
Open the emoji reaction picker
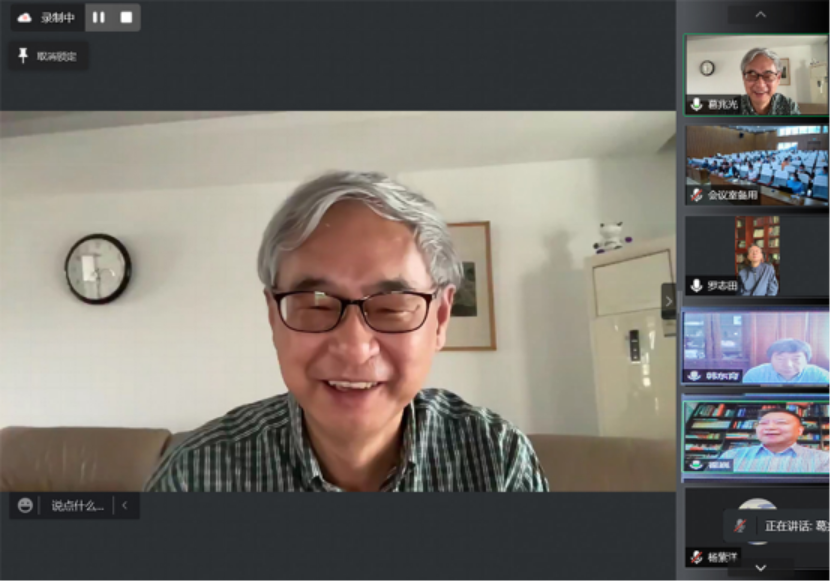25,506
